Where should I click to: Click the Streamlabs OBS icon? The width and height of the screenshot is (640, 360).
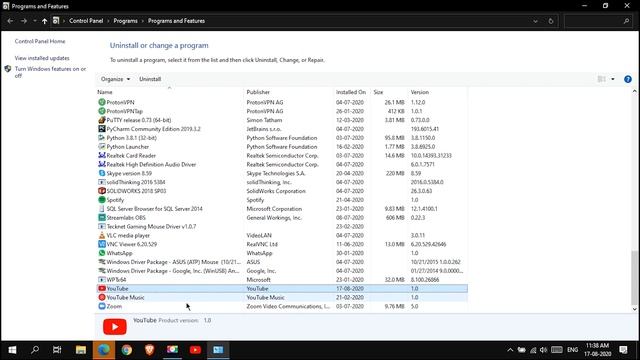click(x=102, y=218)
